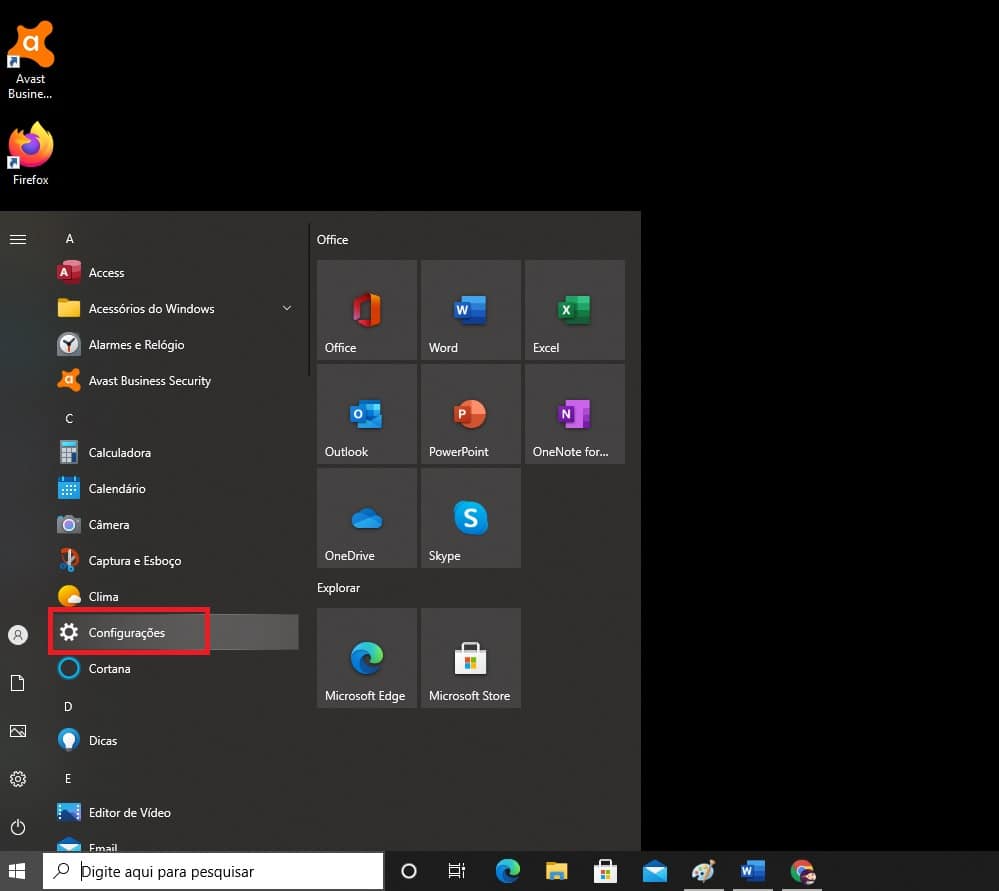Launch the Skype tile
Viewport: 999px width, 891px height.
point(471,518)
